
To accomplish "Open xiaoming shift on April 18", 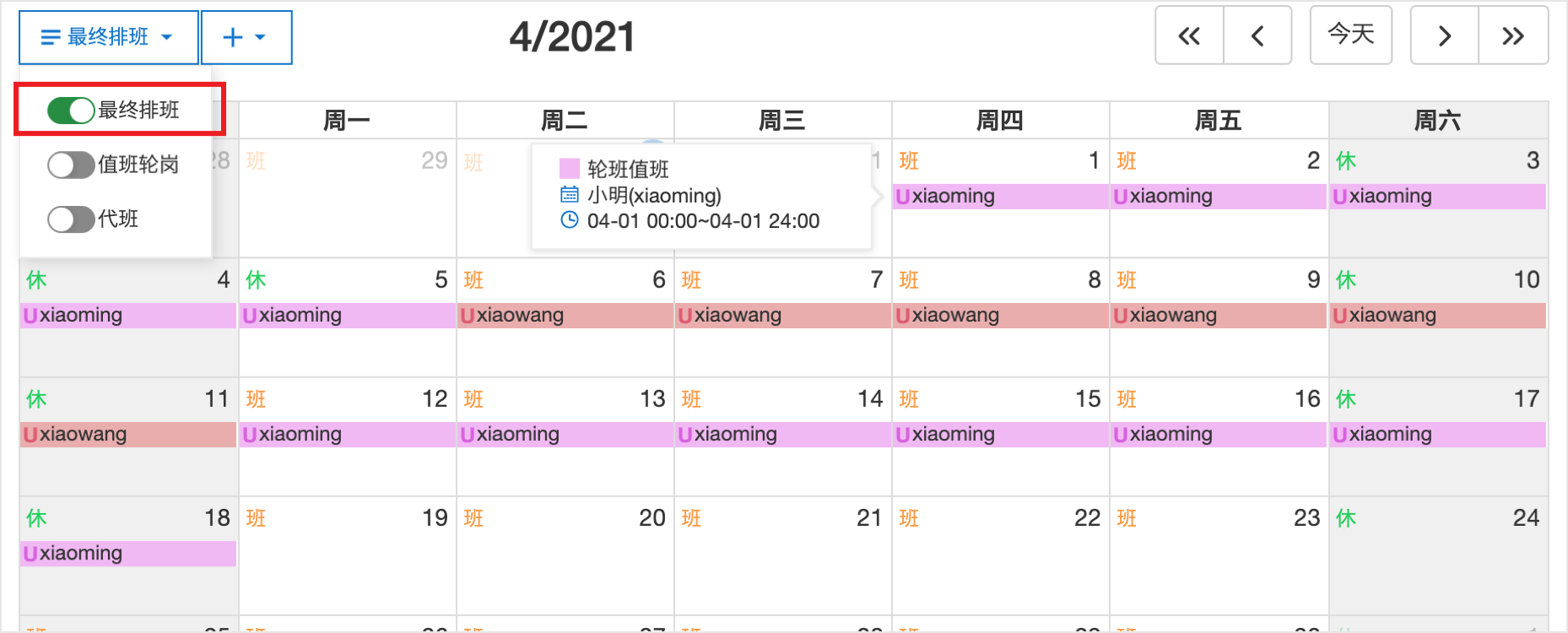I will tap(128, 554).
